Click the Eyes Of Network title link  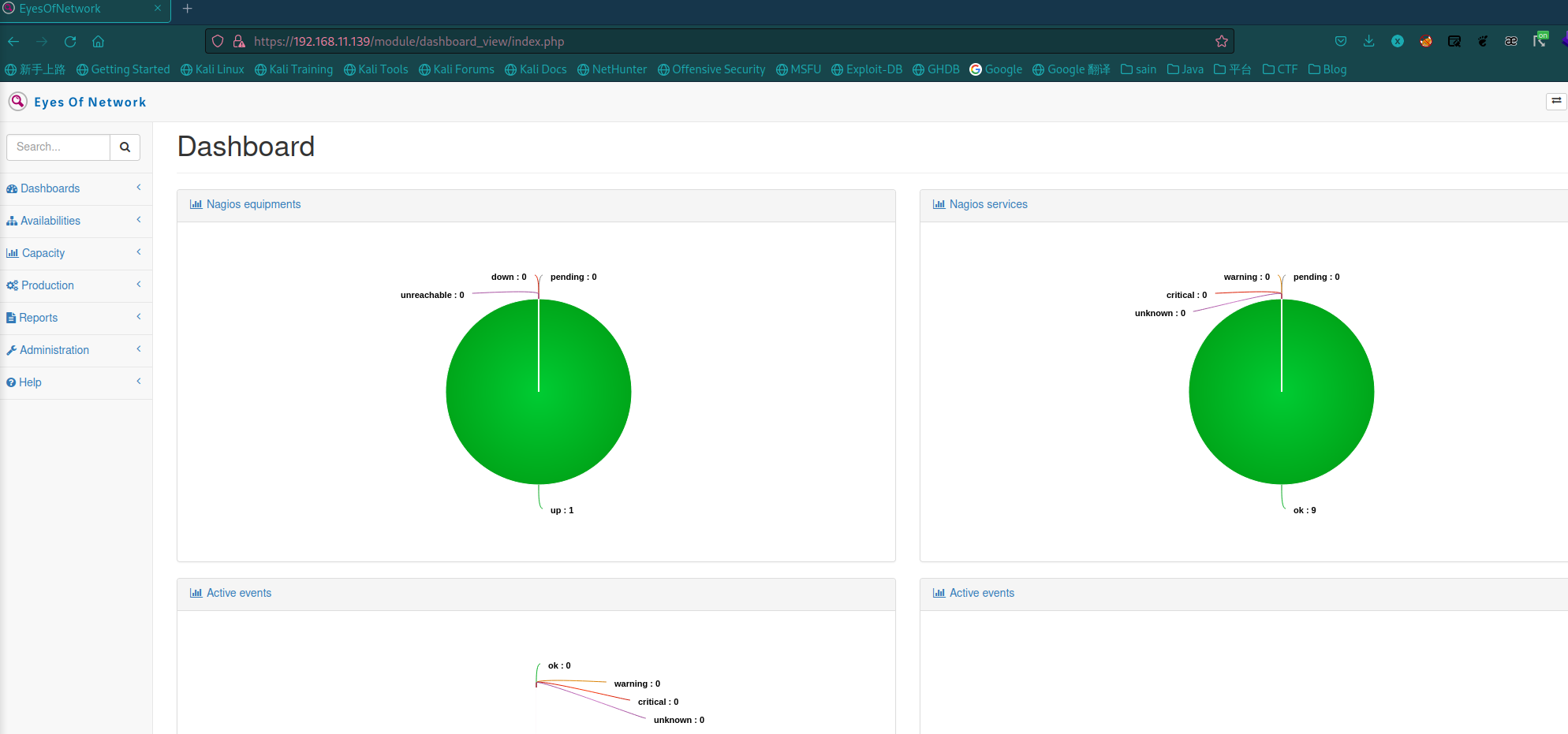coord(90,102)
